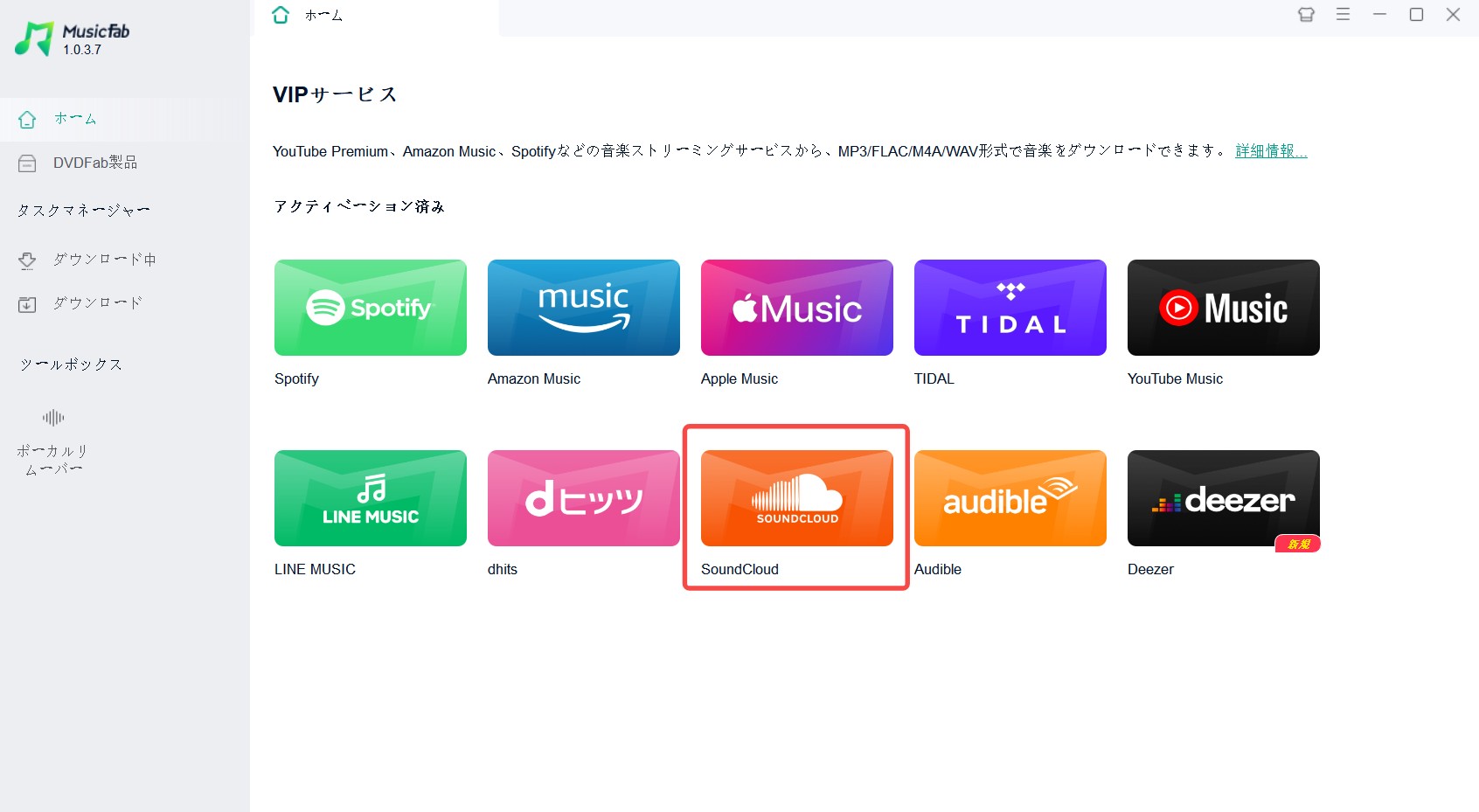
Task: Click the vocal remover waveform icon
Action: 53,418
